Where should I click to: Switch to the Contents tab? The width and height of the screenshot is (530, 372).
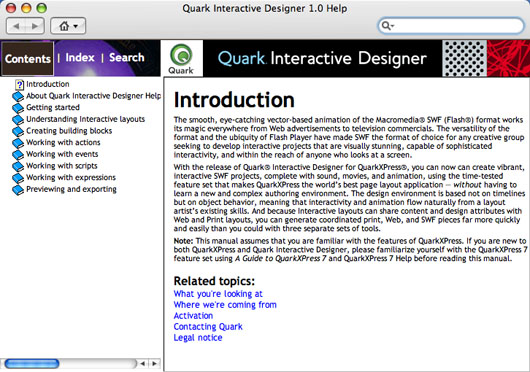[28, 58]
